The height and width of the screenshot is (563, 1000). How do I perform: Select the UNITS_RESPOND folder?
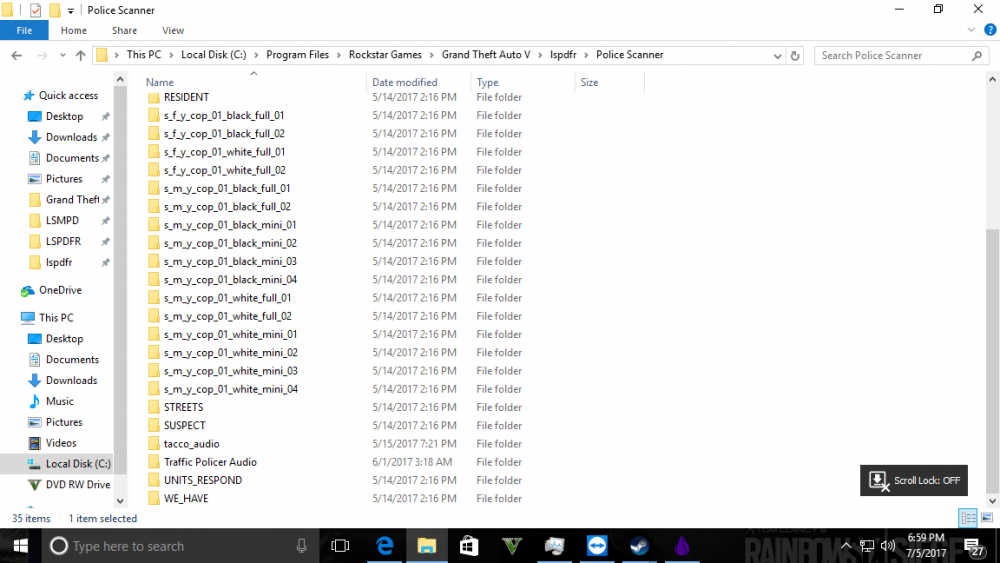[203, 481]
